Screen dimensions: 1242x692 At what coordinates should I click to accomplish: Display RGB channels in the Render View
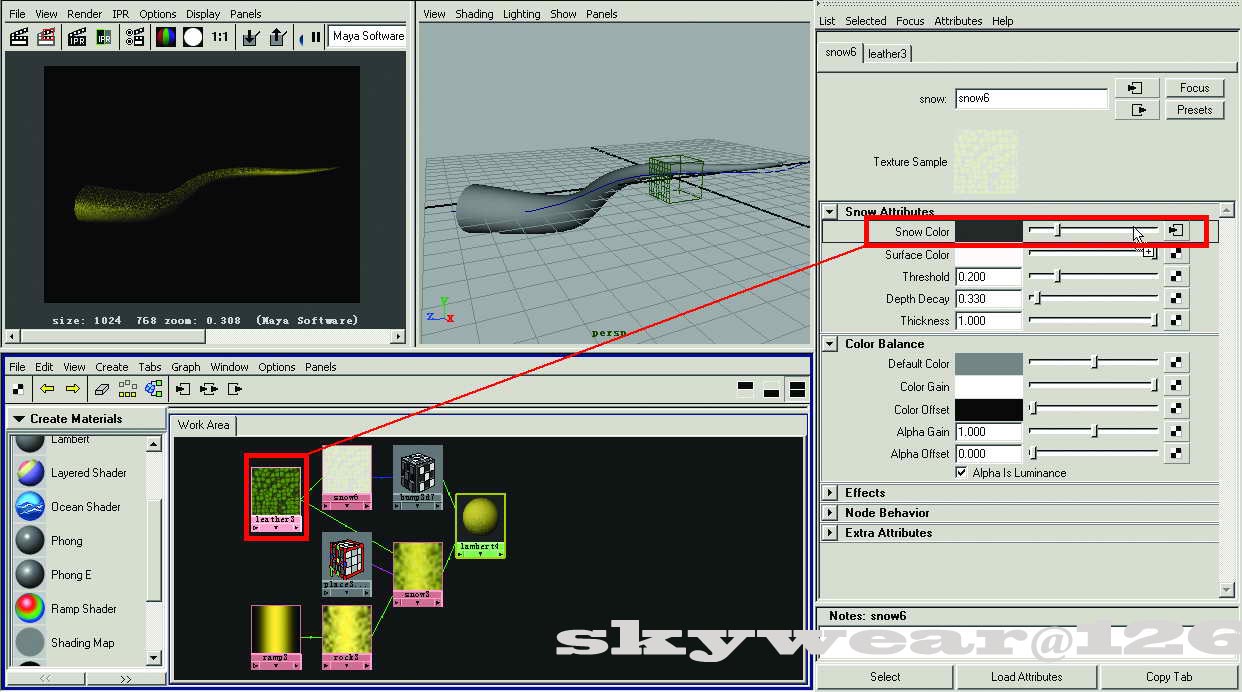(166, 37)
